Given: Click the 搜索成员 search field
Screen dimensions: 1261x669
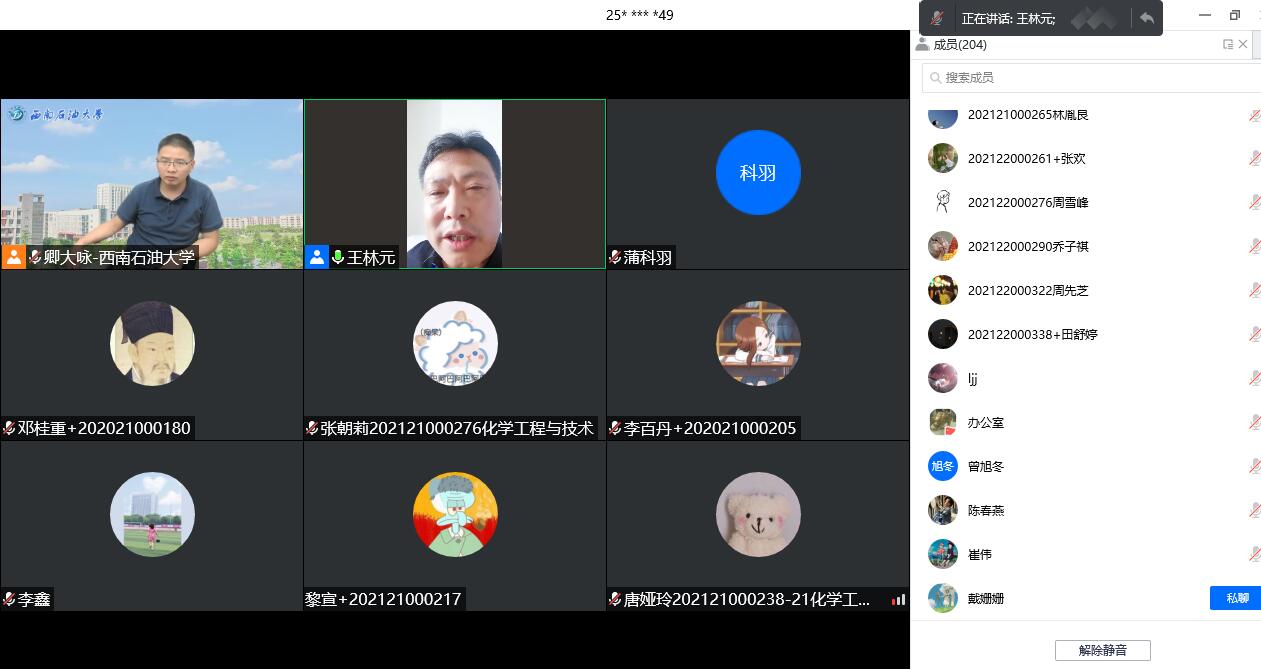Looking at the screenshot, I should coord(1090,77).
